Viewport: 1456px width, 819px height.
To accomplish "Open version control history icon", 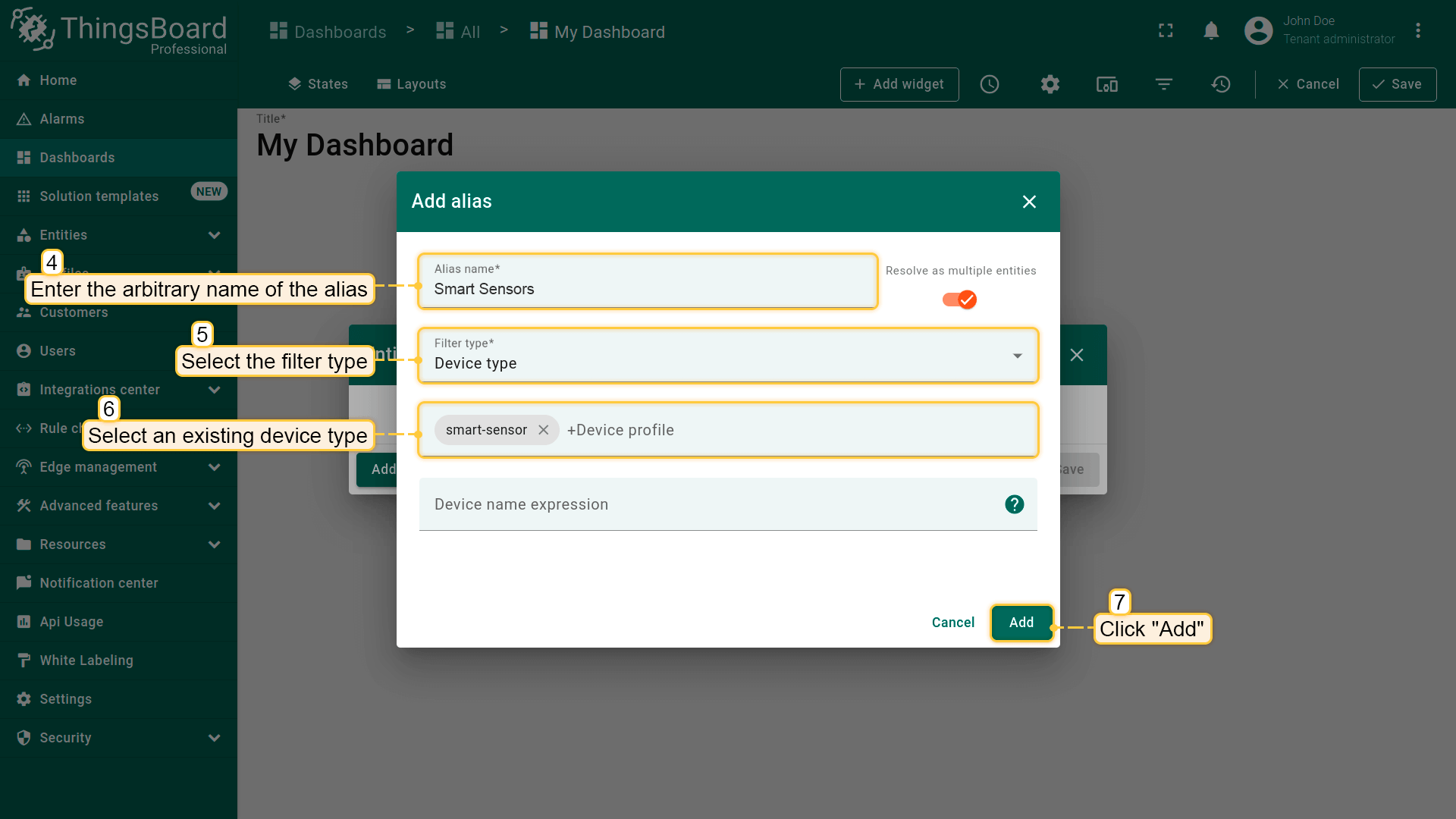I will coord(1220,84).
